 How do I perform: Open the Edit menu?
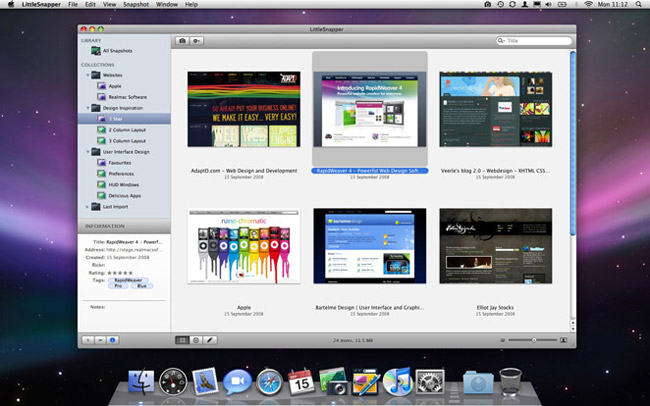(90, 5)
